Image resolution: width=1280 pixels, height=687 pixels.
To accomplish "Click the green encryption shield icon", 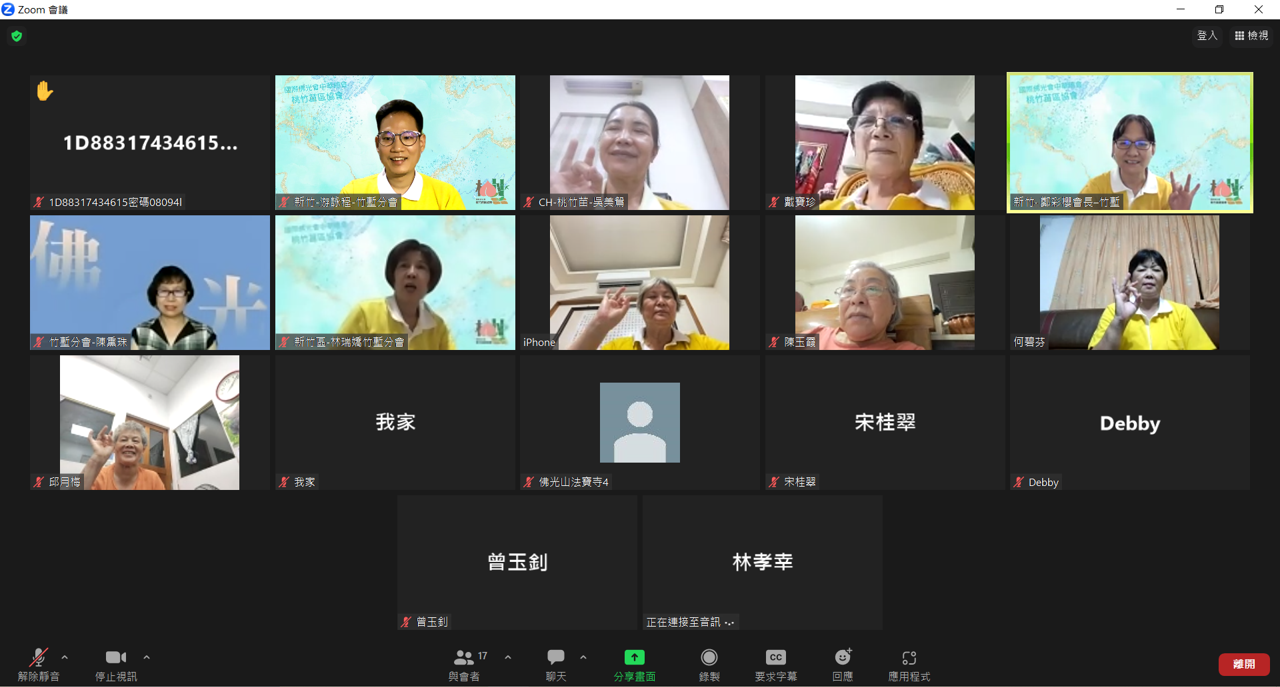I will click(x=16, y=36).
